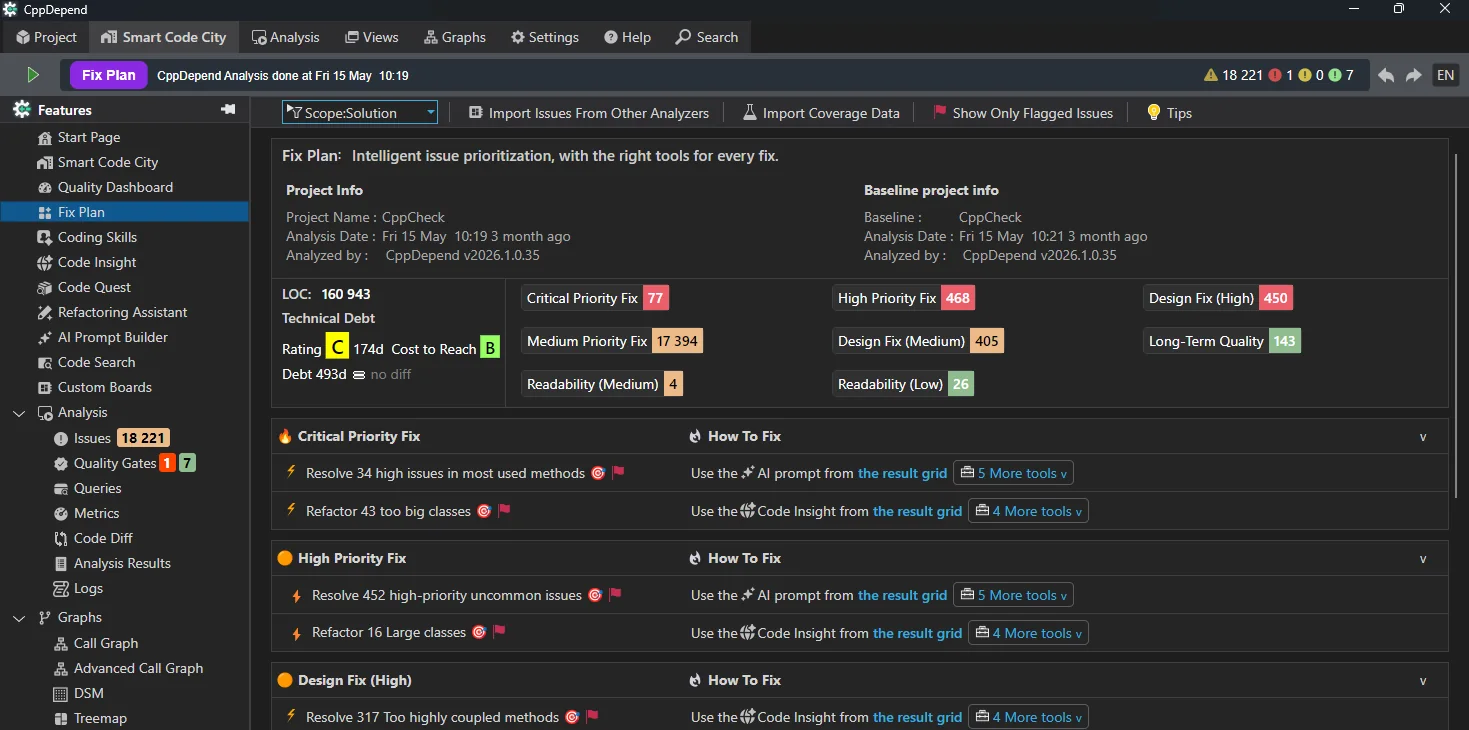
Task: Open the Analysis menu
Action: pos(286,37)
